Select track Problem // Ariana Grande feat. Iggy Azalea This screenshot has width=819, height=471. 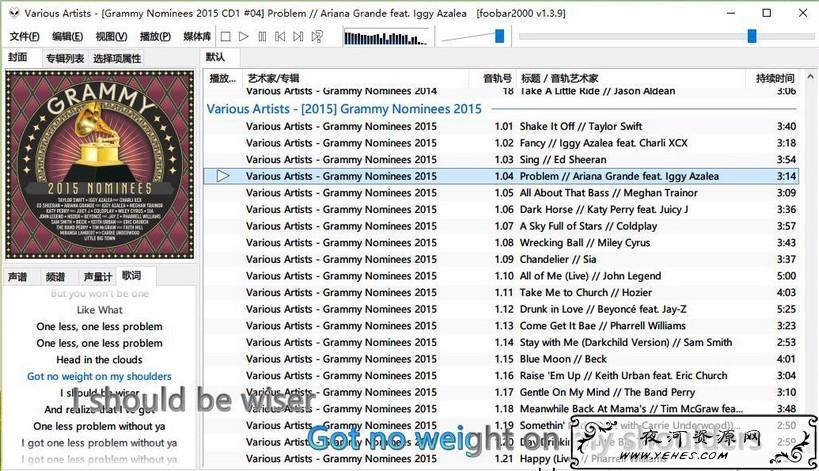(501, 176)
